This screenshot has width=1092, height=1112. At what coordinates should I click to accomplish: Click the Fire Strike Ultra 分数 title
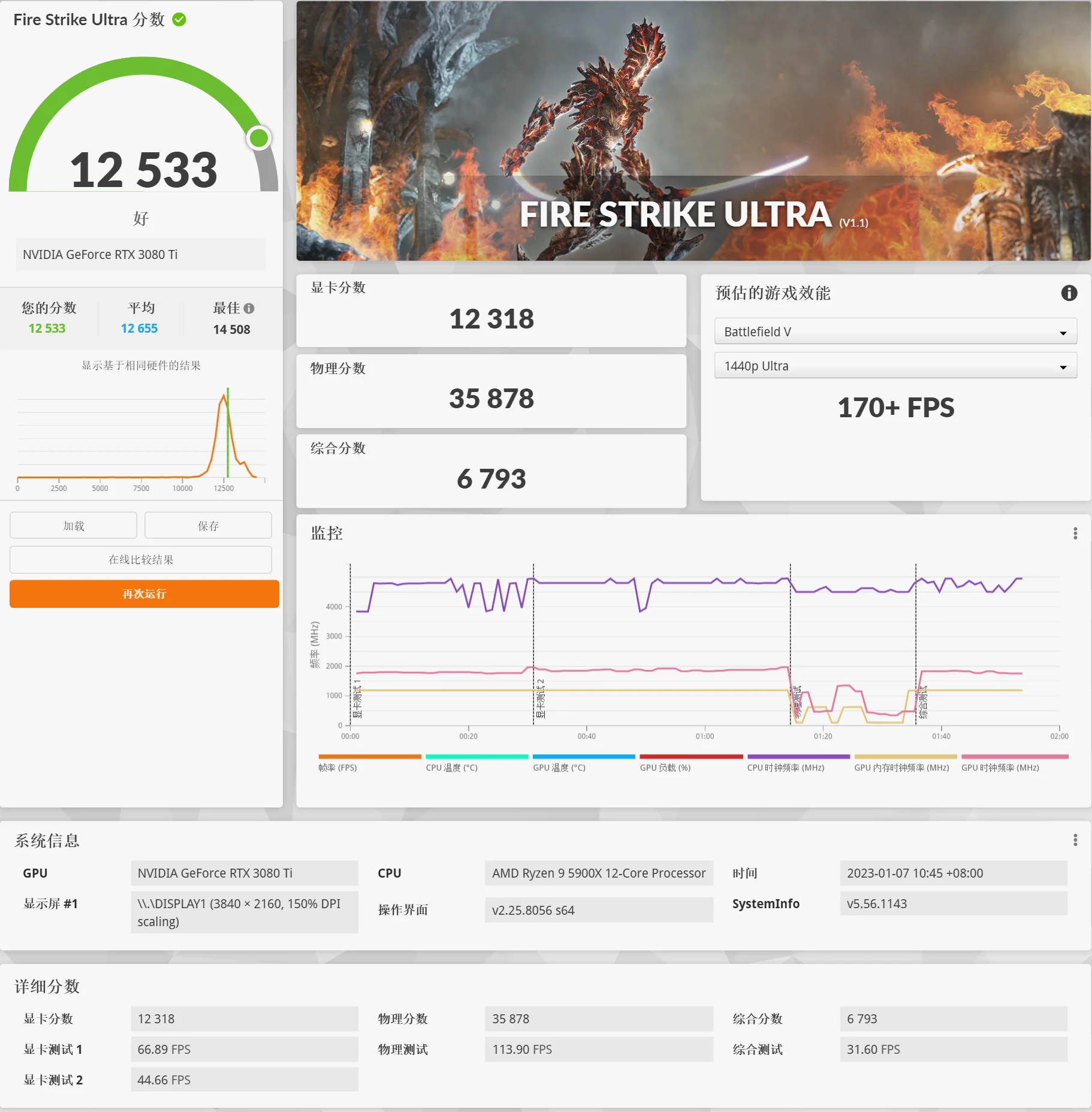[x=89, y=20]
